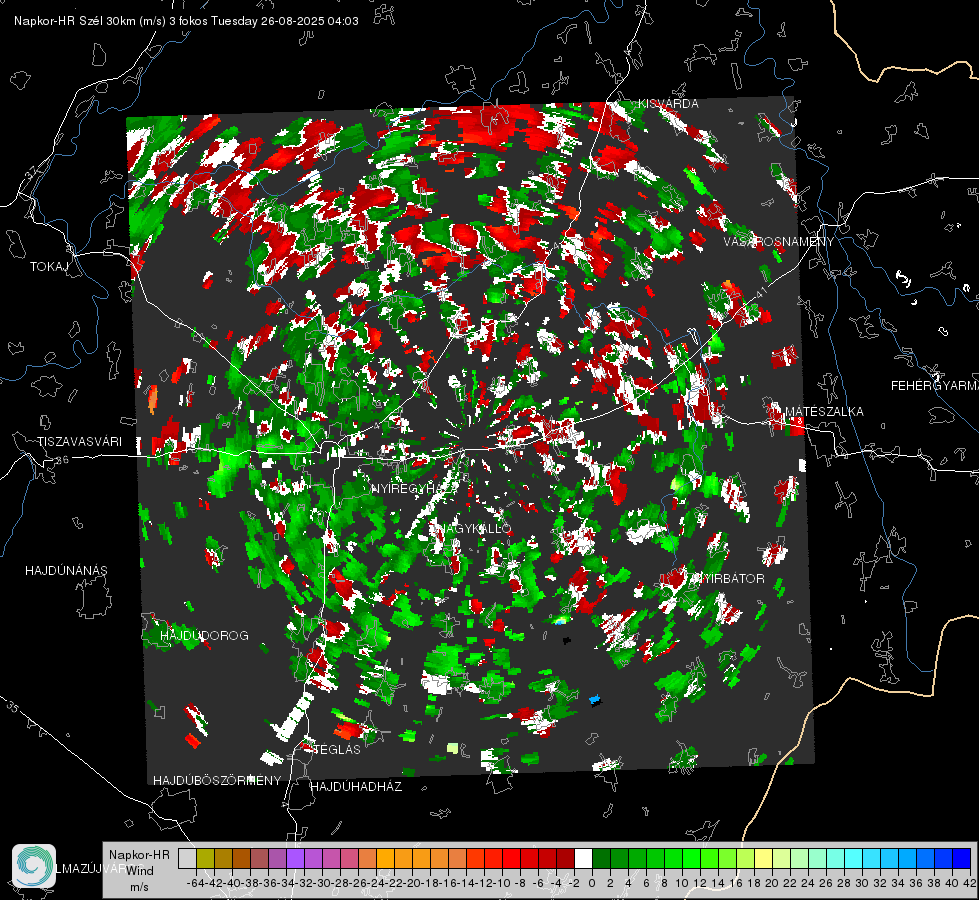Screen dimensions: 979x900
Task: Click the 'm/s' unit label in legend
Action: pyautogui.click(x=139, y=887)
